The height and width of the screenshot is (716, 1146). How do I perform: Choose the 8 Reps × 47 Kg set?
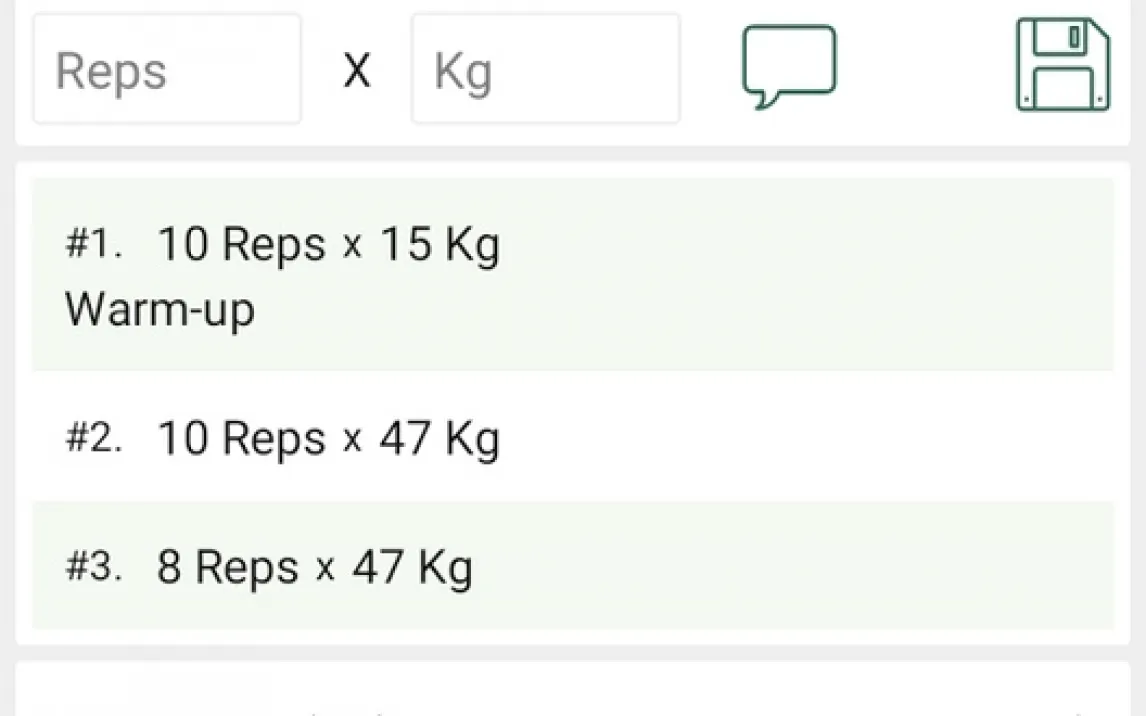pos(572,567)
